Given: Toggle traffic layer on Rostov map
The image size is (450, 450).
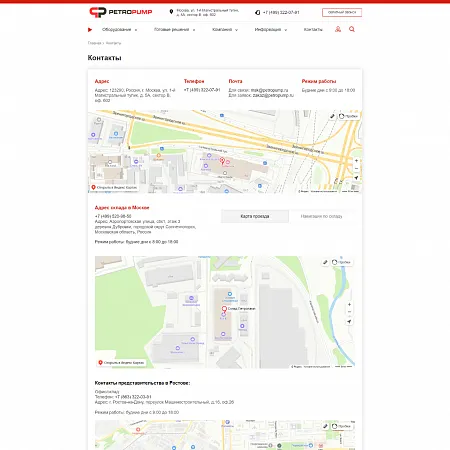Looking at the screenshot, I should (x=342, y=426).
